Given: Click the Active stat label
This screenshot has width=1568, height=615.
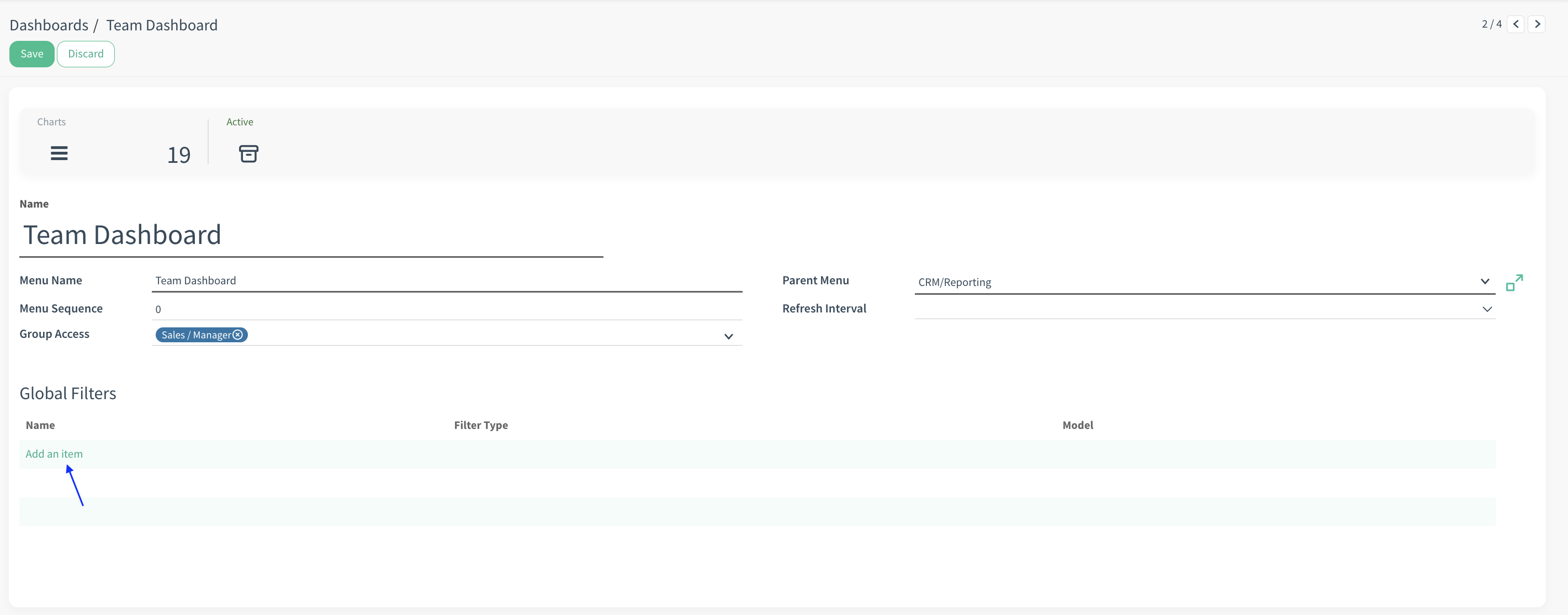Looking at the screenshot, I should (x=240, y=122).
